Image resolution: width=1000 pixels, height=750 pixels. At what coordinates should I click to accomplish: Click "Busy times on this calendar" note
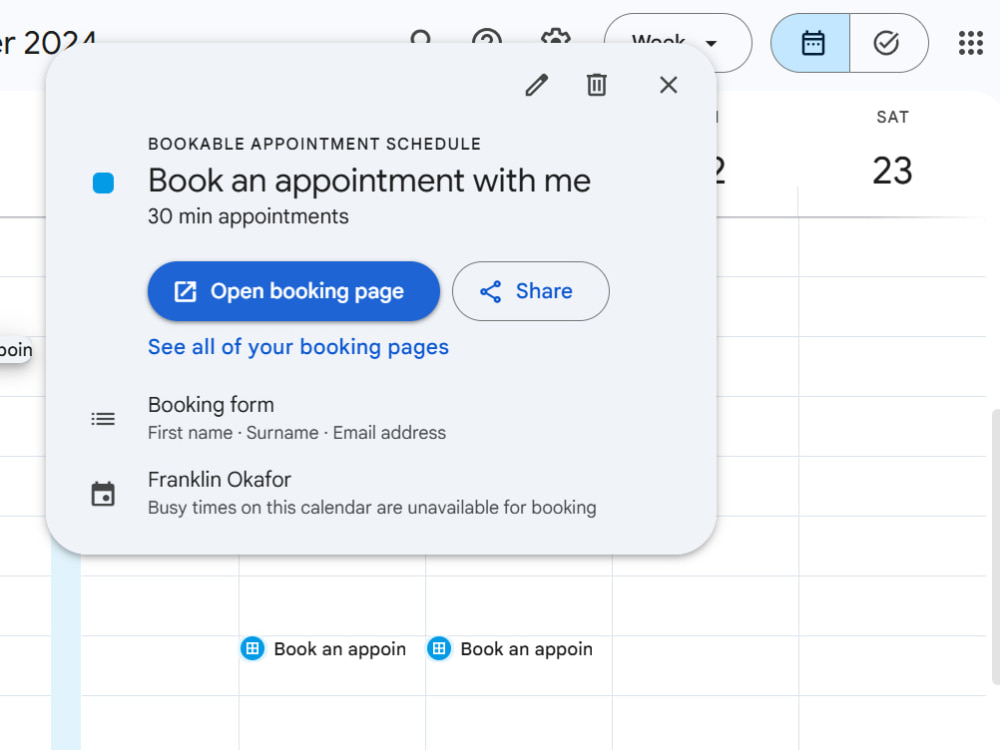pos(372,508)
